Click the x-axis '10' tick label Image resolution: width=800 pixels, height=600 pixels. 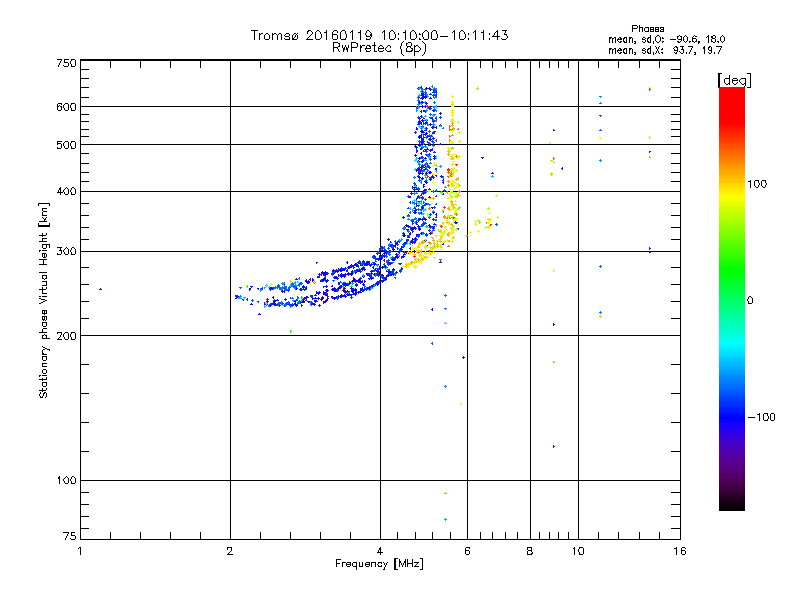pos(578,551)
